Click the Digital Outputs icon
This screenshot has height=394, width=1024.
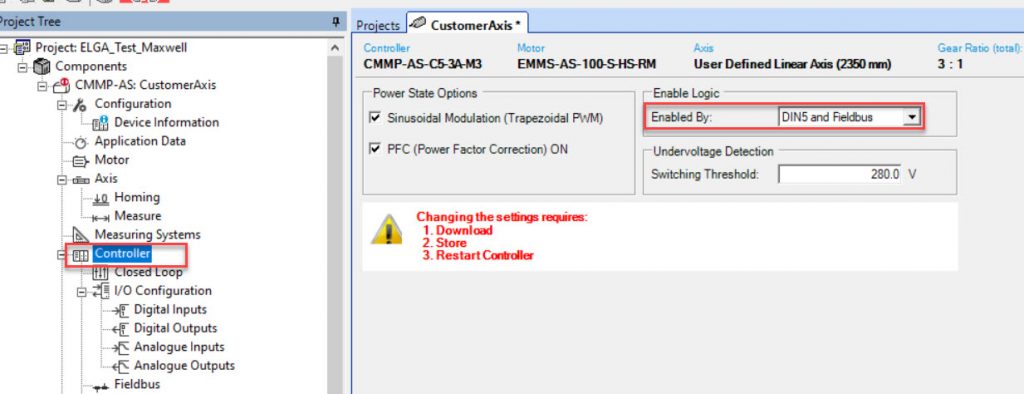pos(120,329)
